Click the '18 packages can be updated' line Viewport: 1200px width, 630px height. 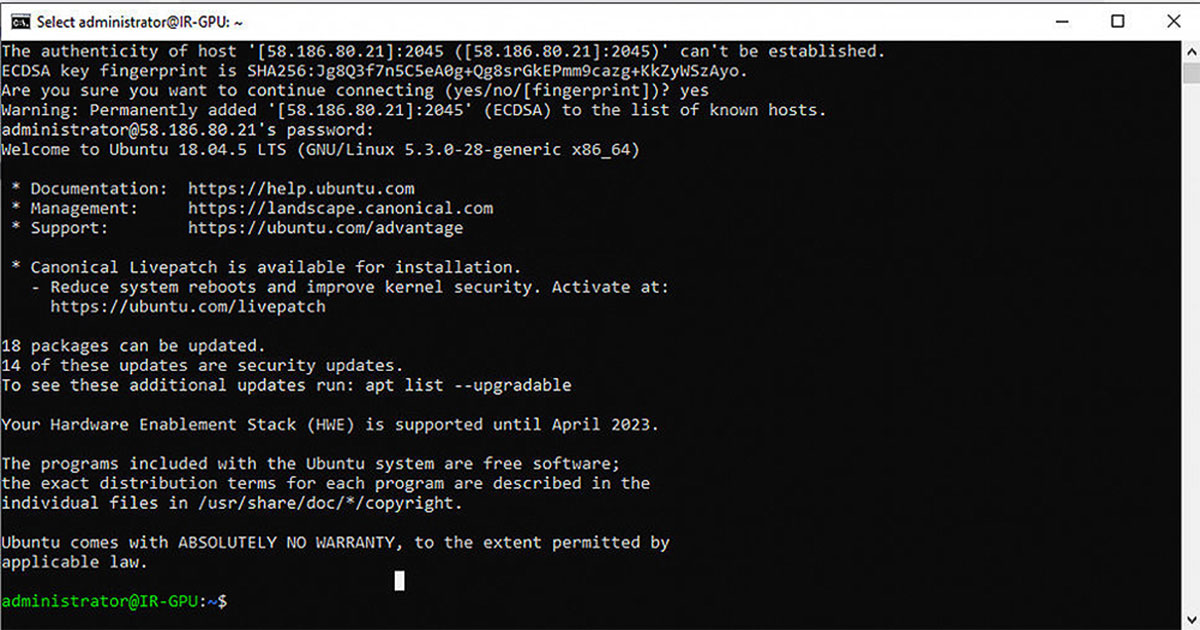[x=133, y=346]
